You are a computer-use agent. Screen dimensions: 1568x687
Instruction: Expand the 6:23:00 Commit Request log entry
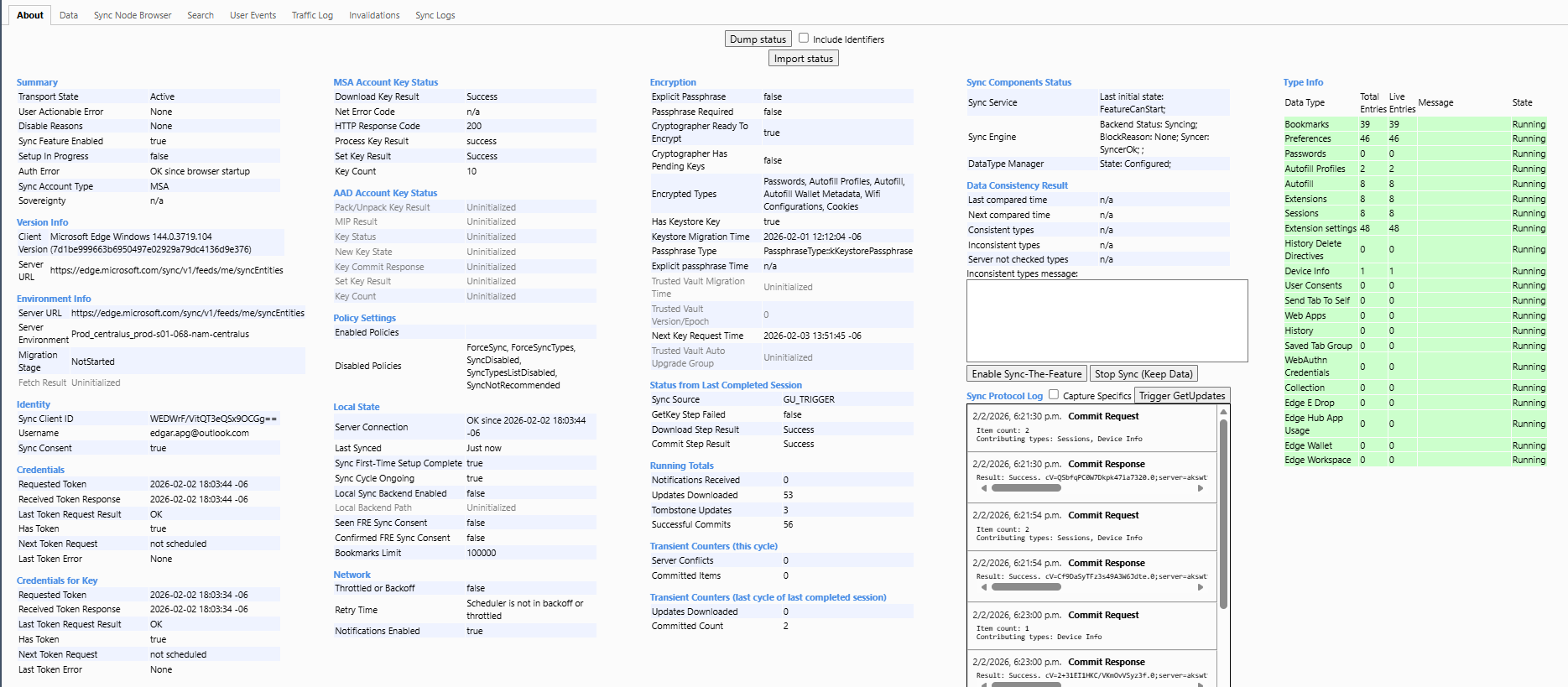1091,626
